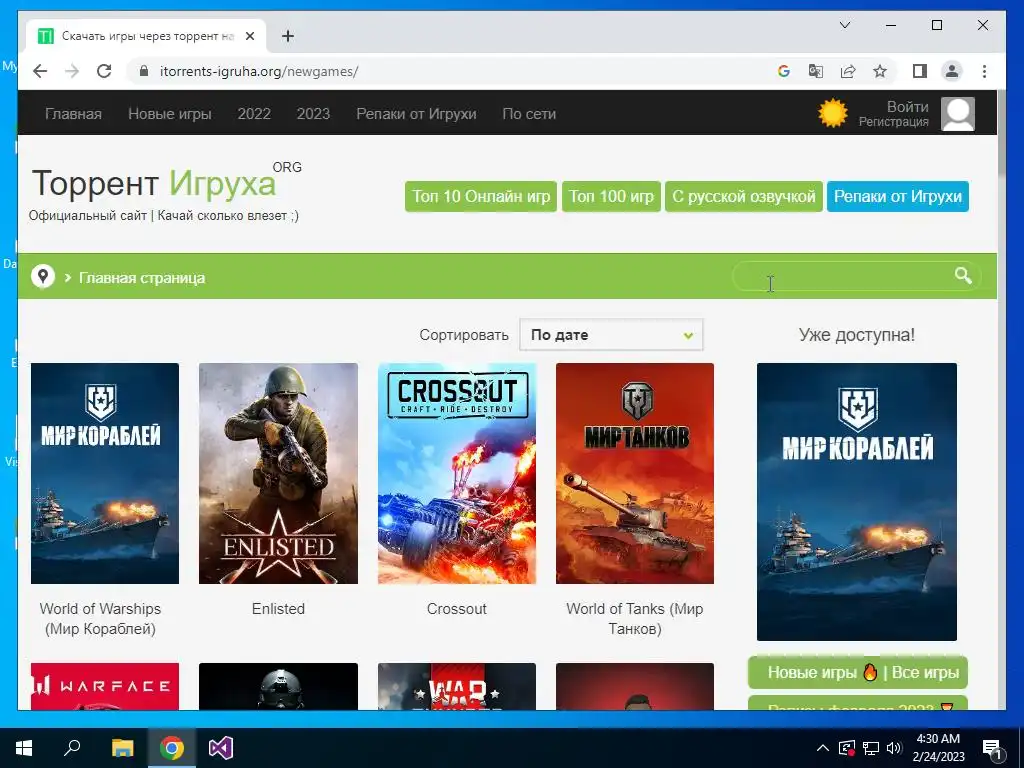The height and width of the screenshot is (768, 1024).
Task: Open the Crossout game cover
Action: point(456,473)
